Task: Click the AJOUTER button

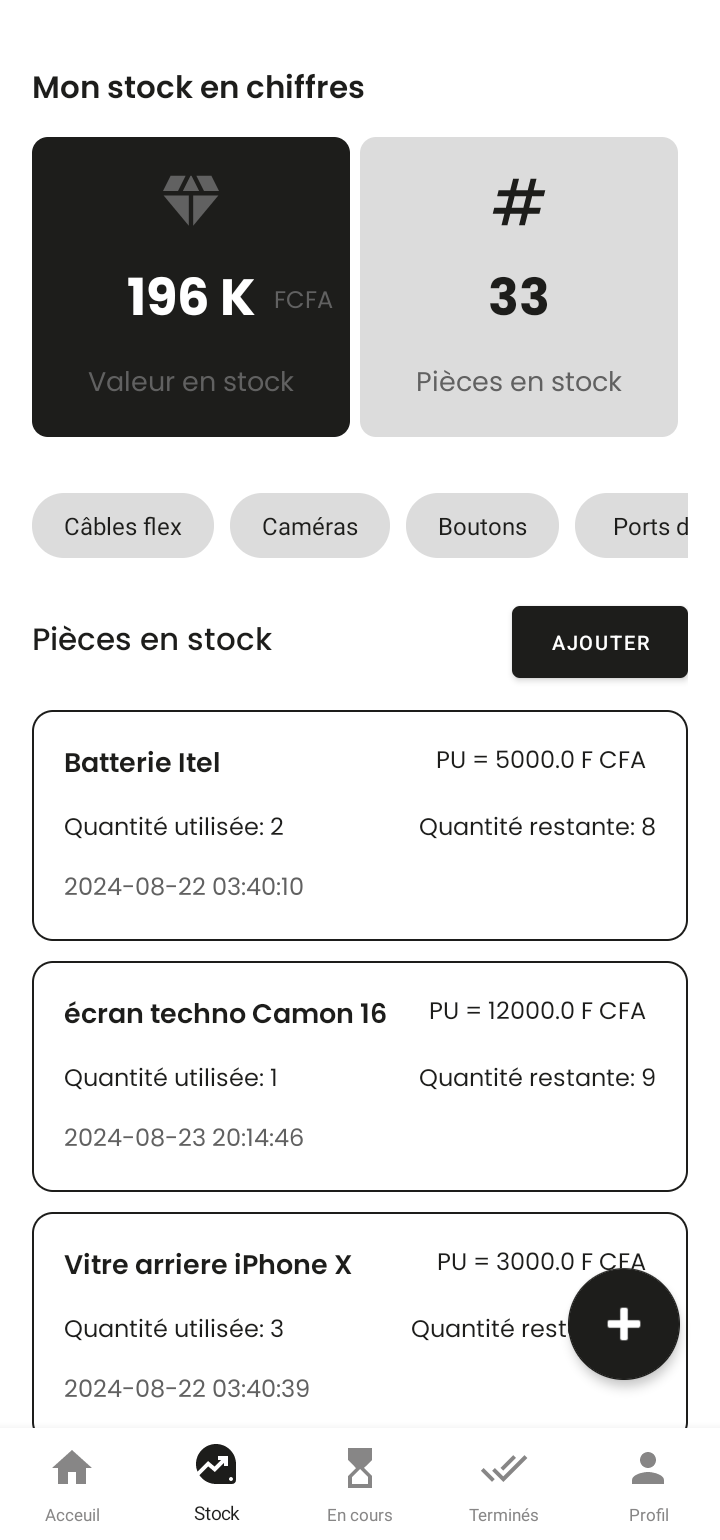Action: click(x=600, y=642)
